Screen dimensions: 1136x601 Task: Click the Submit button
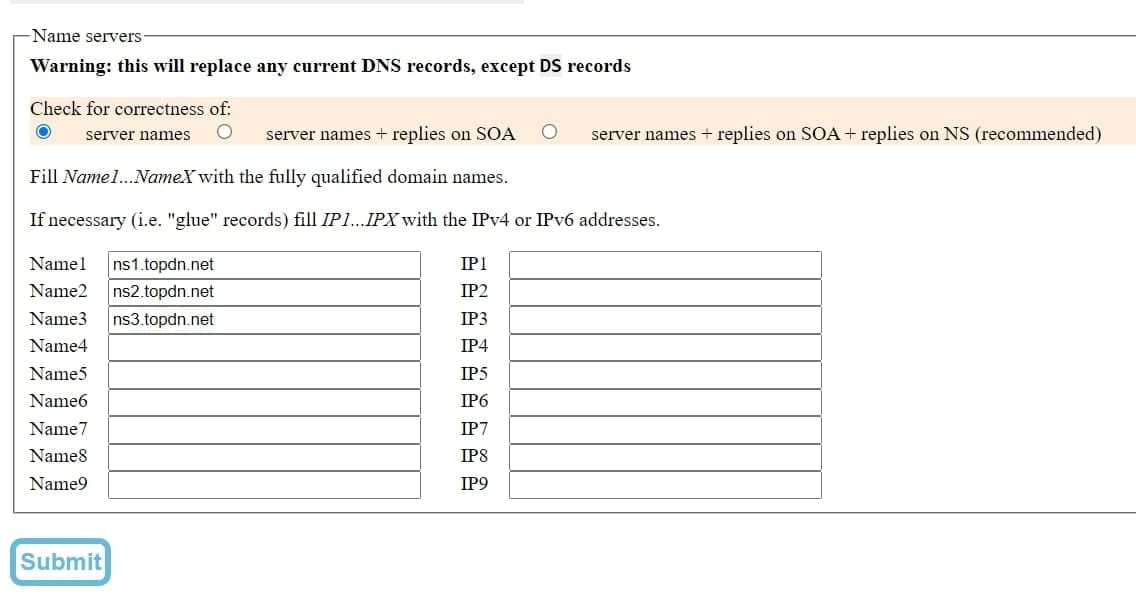point(61,562)
